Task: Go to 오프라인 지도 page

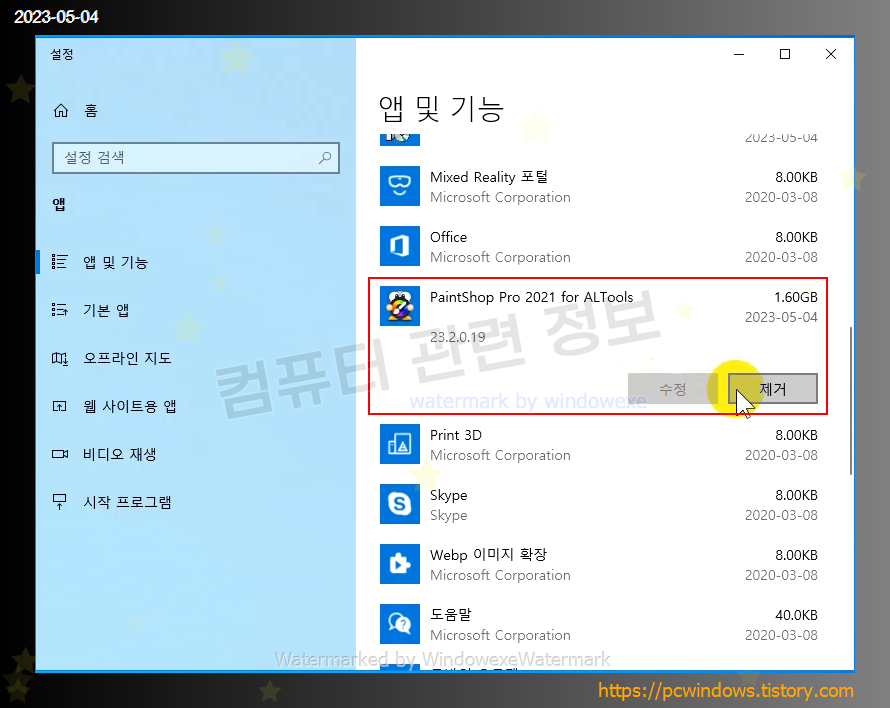Action: pyautogui.click(x=127, y=358)
